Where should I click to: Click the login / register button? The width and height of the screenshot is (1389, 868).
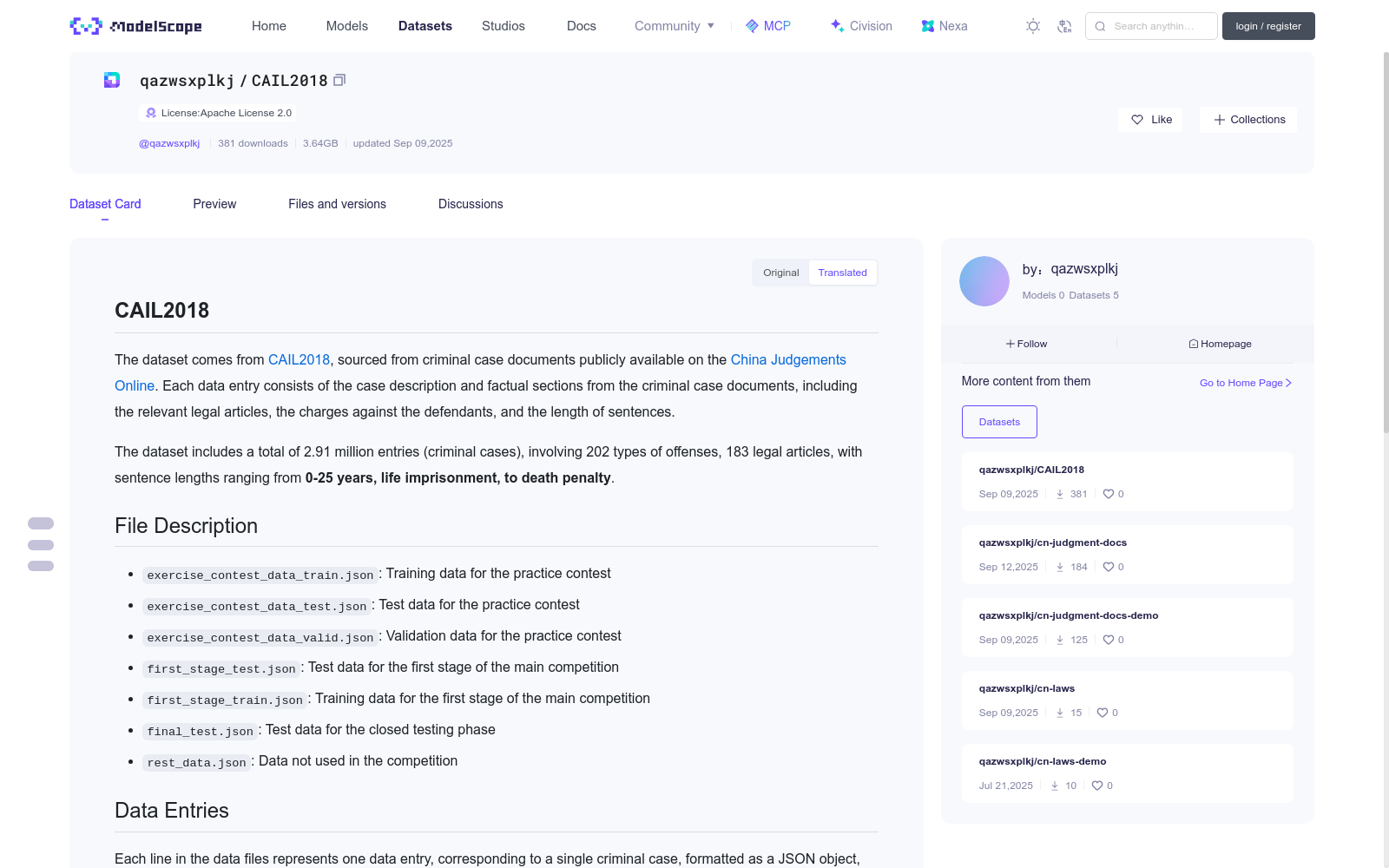tap(1268, 26)
